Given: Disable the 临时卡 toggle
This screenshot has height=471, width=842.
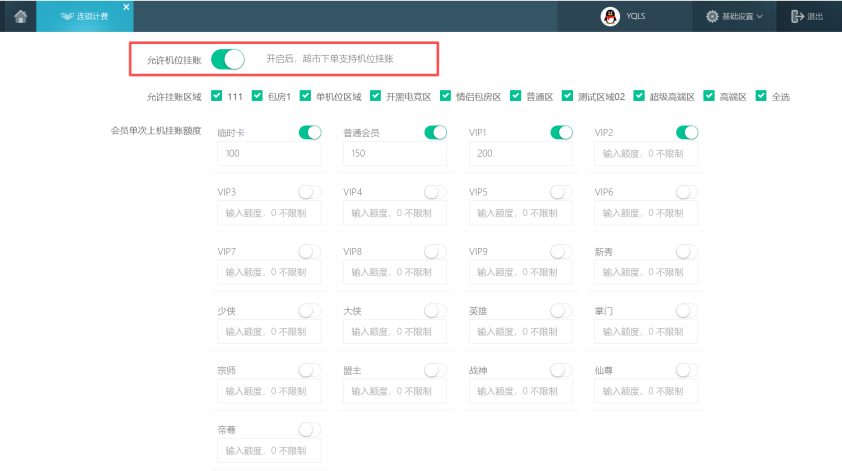Looking at the screenshot, I should point(310,133).
